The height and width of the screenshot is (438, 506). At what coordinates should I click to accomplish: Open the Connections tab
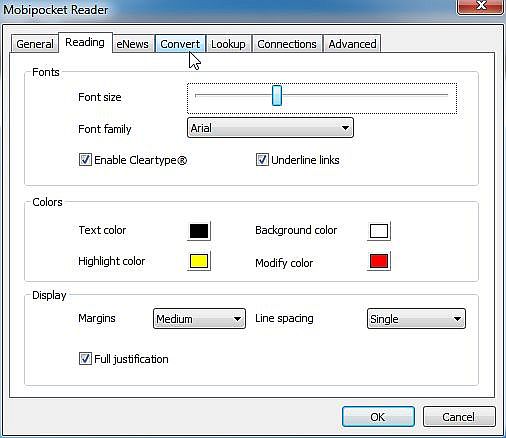click(x=287, y=44)
